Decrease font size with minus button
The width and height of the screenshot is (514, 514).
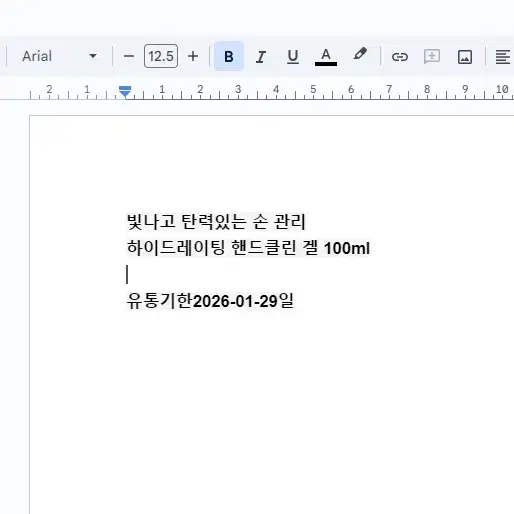click(x=129, y=56)
